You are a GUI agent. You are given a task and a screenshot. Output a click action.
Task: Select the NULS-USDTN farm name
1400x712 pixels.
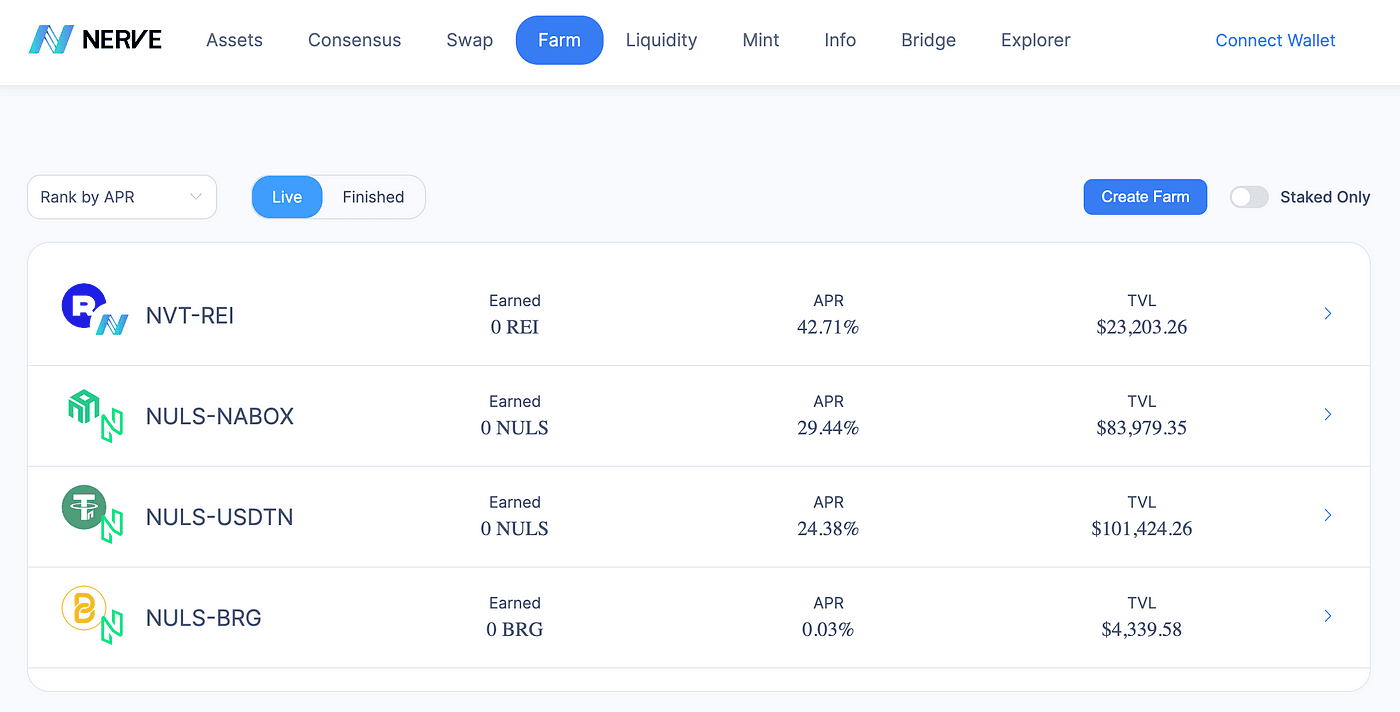[x=219, y=517]
